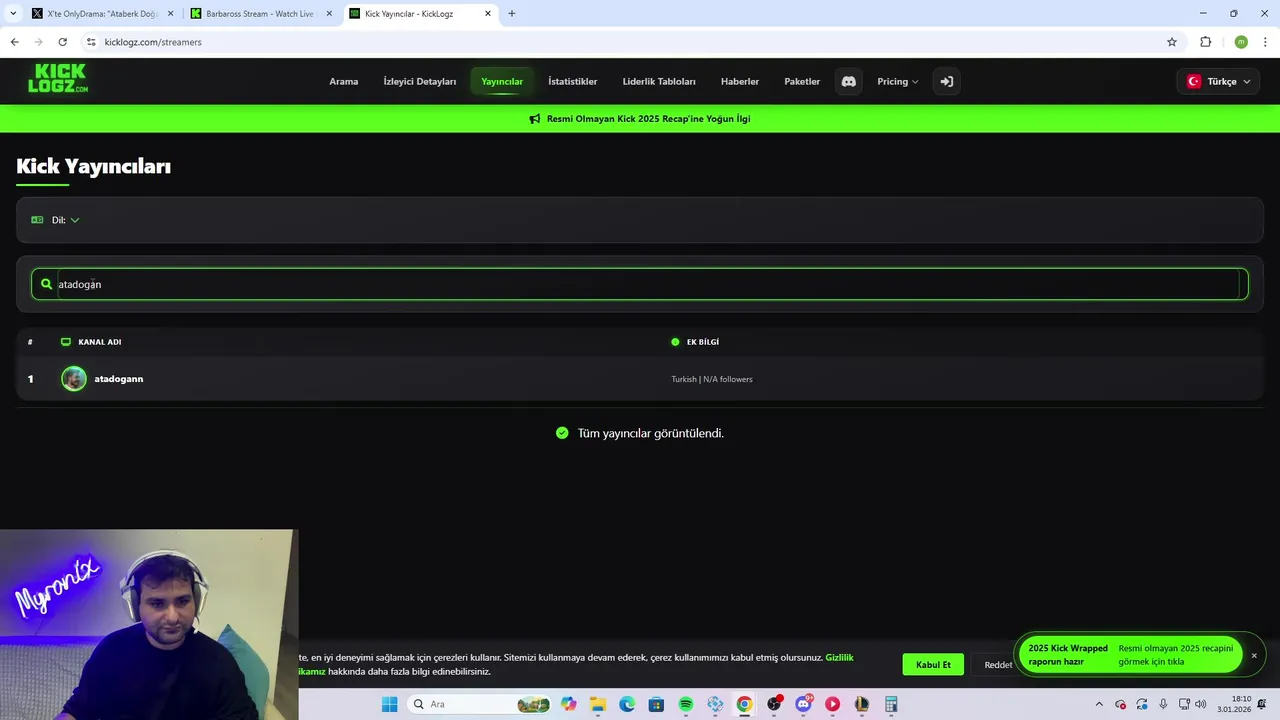The width and height of the screenshot is (1280, 720).
Task: Open the Gizlilik privacy policy link
Action: pyautogui.click(x=839, y=657)
